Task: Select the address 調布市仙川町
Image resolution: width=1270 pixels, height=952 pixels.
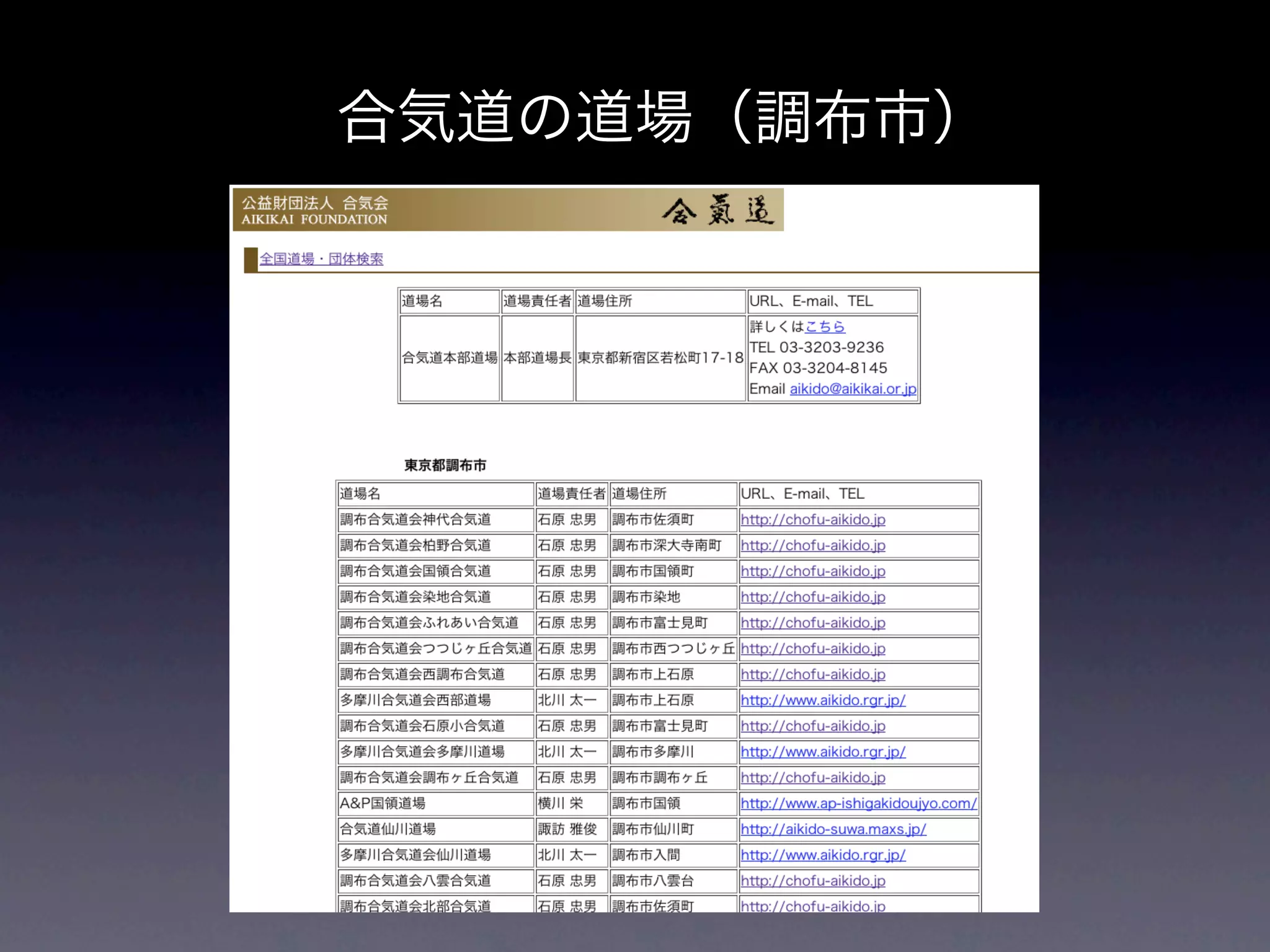Action: 654,829
